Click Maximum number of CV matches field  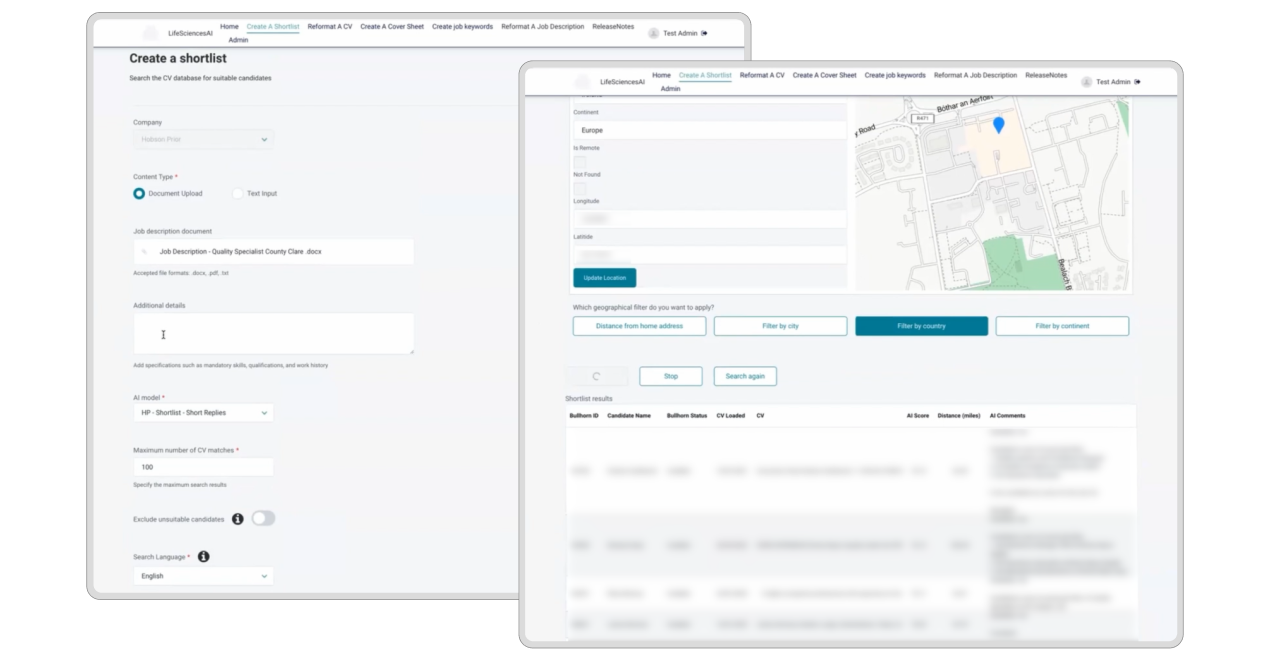[x=203, y=467]
